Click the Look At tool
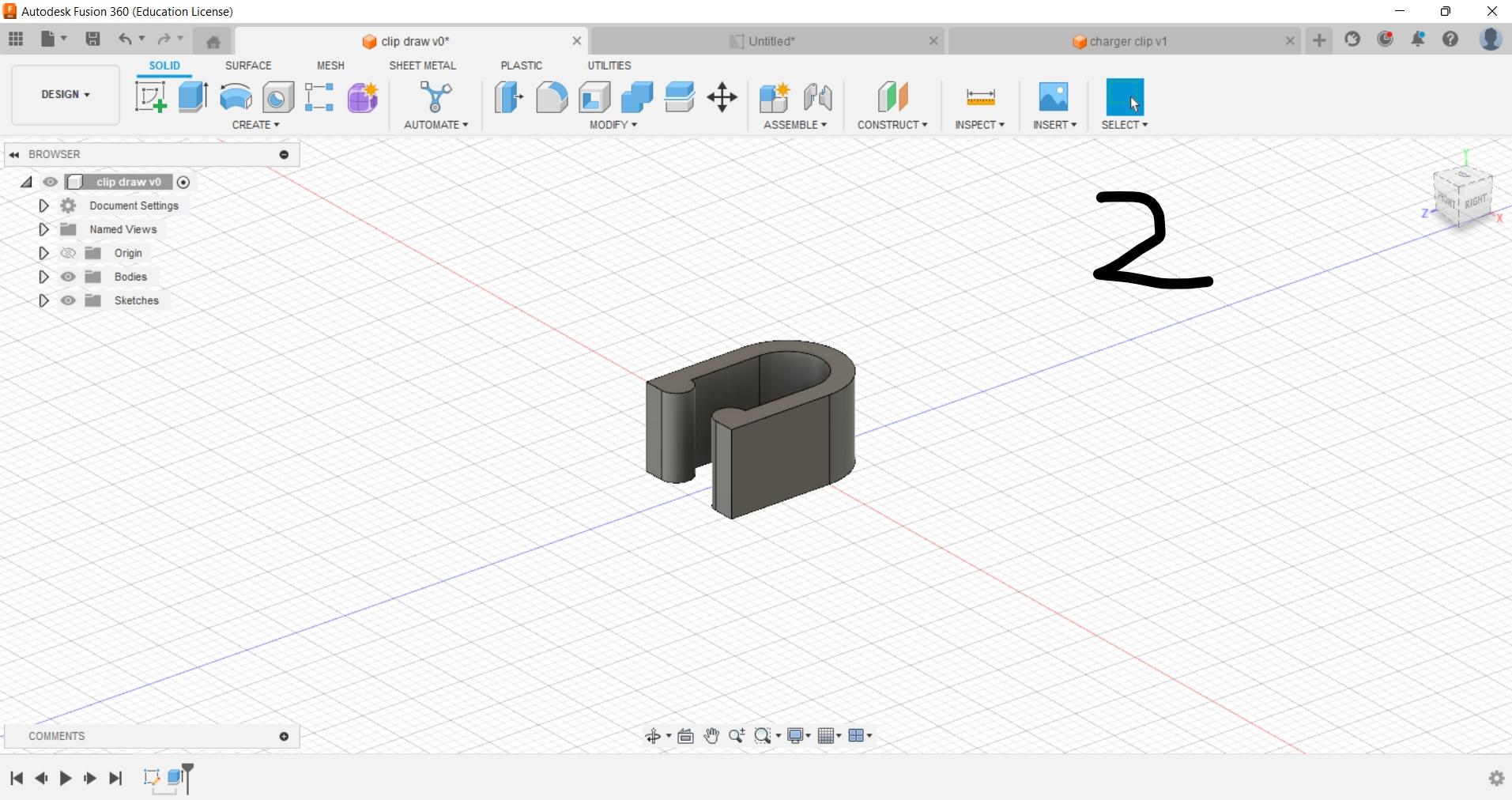The height and width of the screenshot is (800, 1512). tap(685, 736)
